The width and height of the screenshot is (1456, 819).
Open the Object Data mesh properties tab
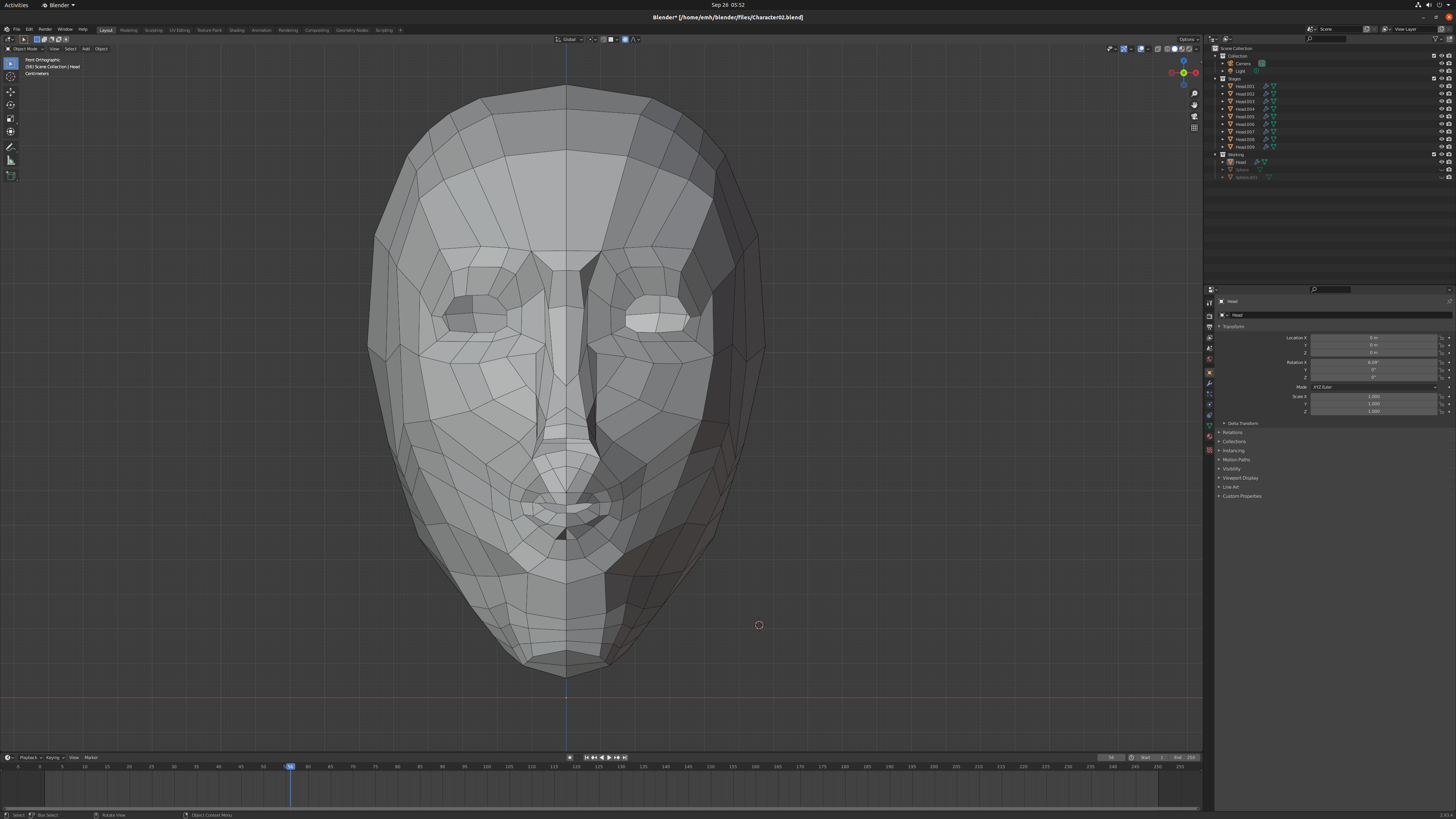click(x=1210, y=425)
